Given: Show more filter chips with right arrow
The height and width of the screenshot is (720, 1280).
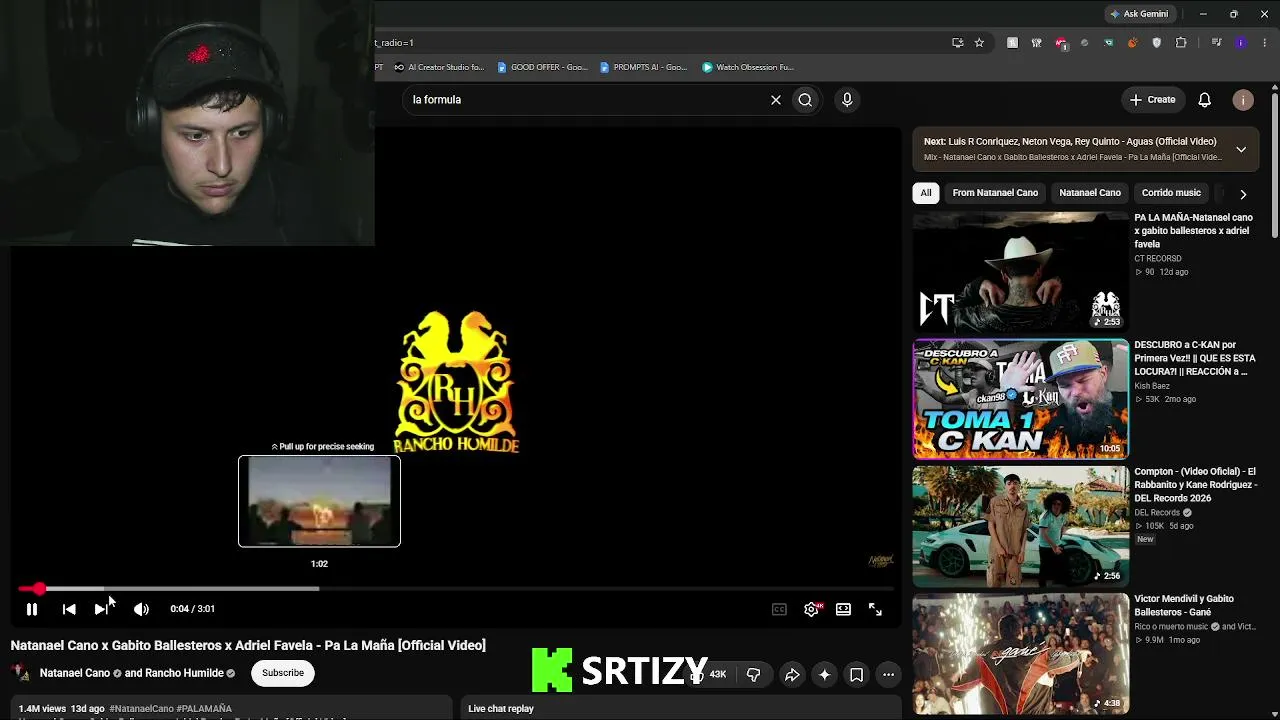Looking at the screenshot, I should coord(1243,194).
